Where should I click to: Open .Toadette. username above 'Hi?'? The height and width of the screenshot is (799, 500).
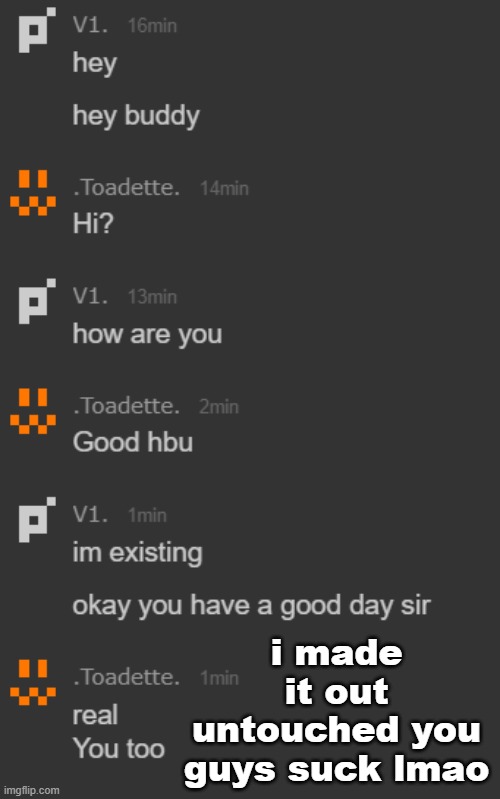(126, 188)
